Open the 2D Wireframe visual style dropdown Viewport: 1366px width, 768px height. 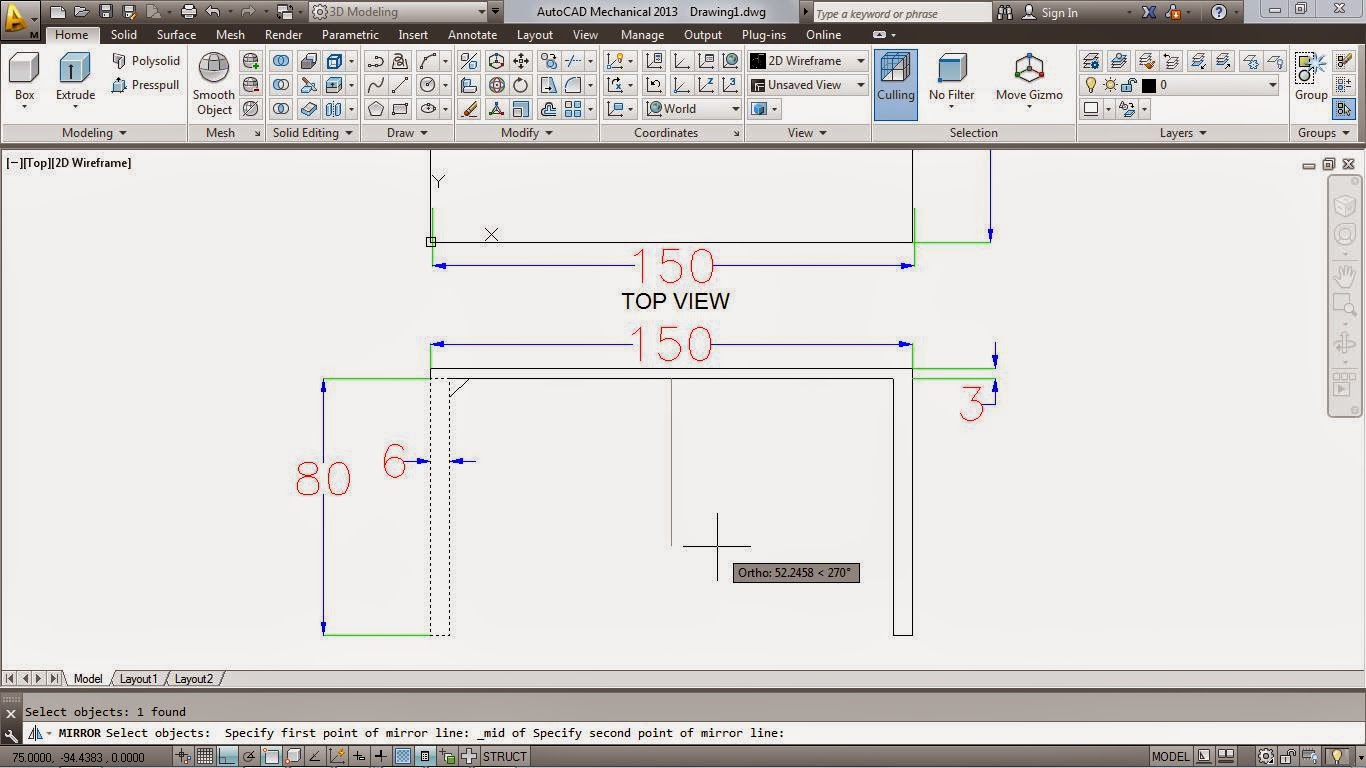coord(858,60)
